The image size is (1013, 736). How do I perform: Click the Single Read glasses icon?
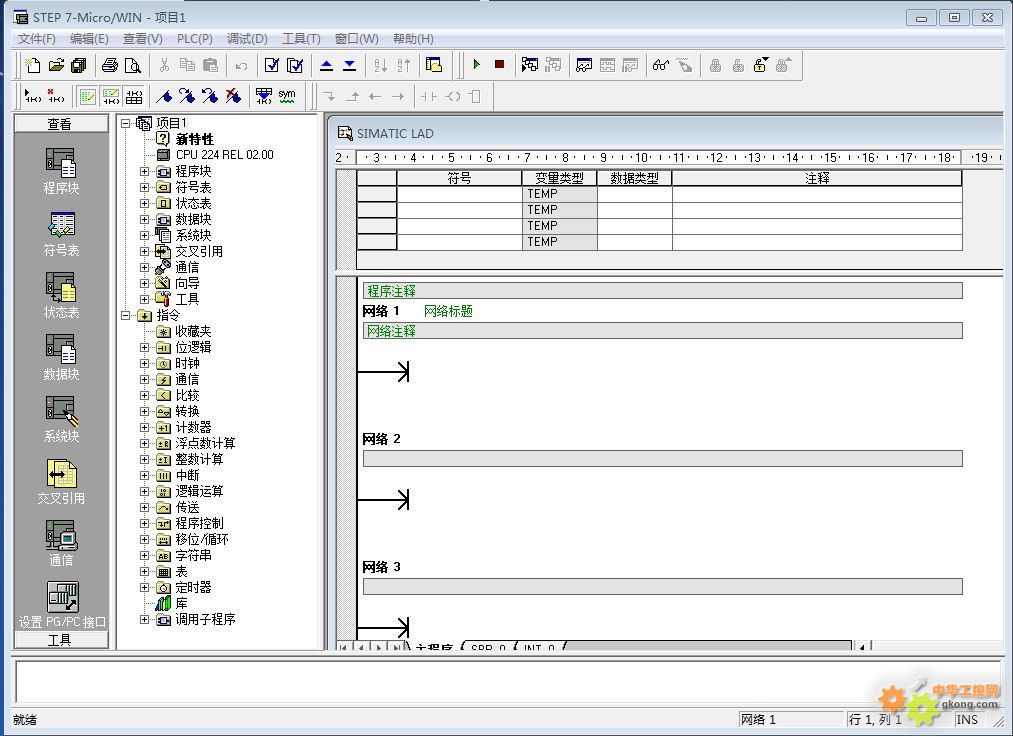[x=660, y=65]
